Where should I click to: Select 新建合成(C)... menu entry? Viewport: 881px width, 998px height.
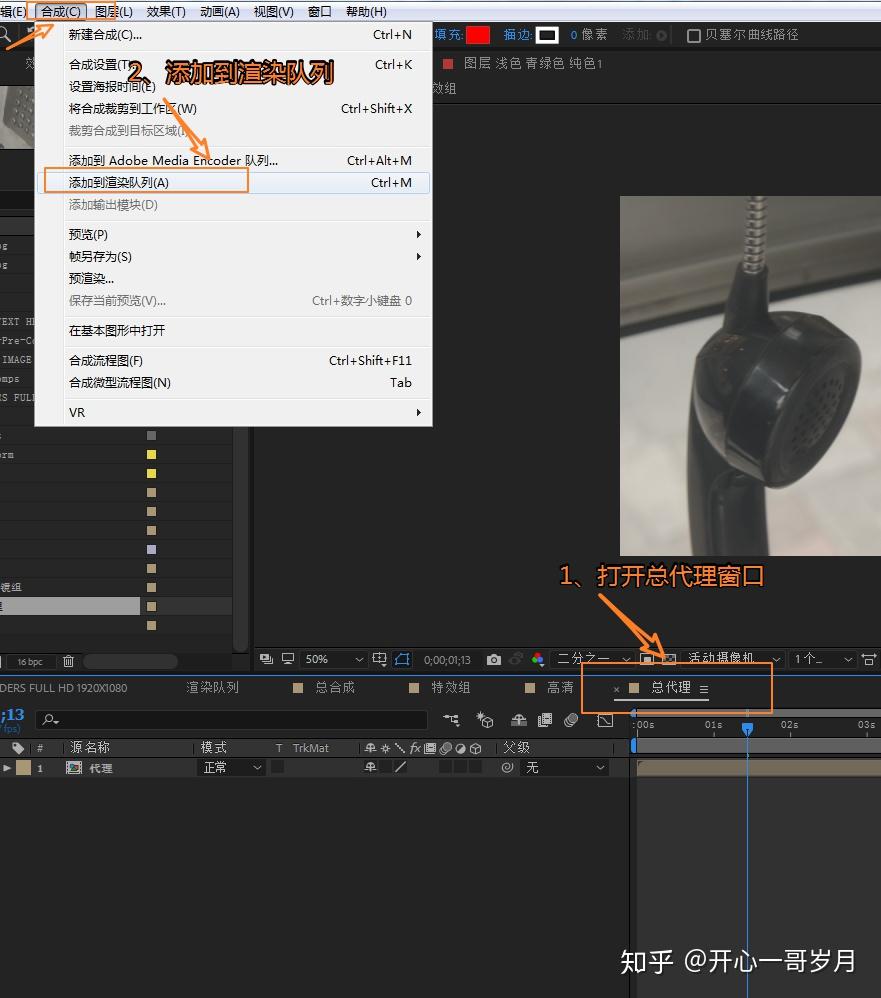click(233, 34)
